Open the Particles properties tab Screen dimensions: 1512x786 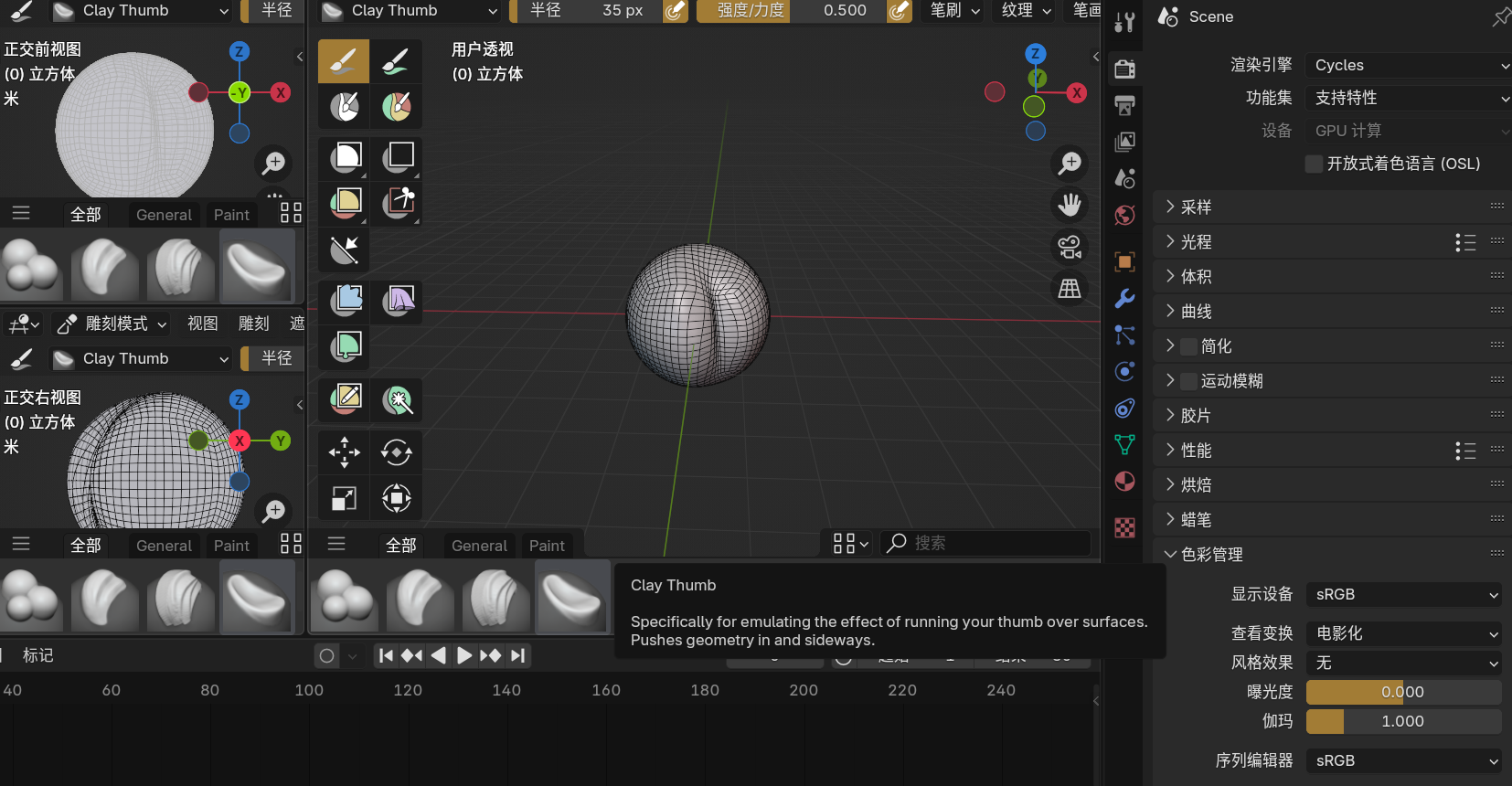pos(1124,335)
